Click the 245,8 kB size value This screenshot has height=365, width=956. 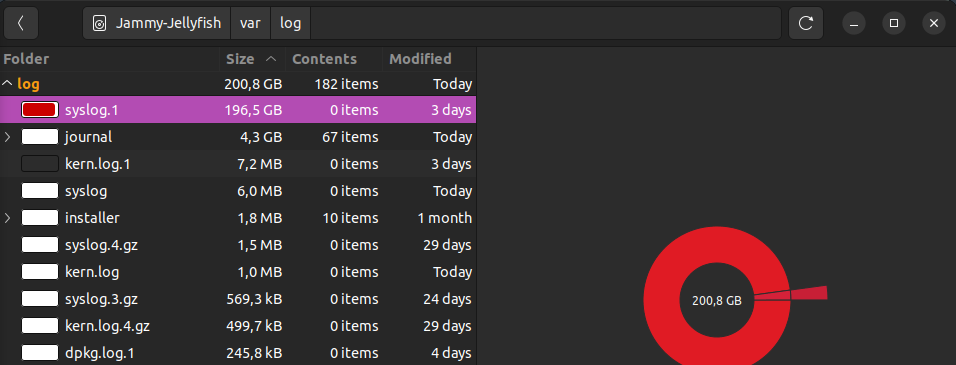pyautogui.click(x=254, y=353)
